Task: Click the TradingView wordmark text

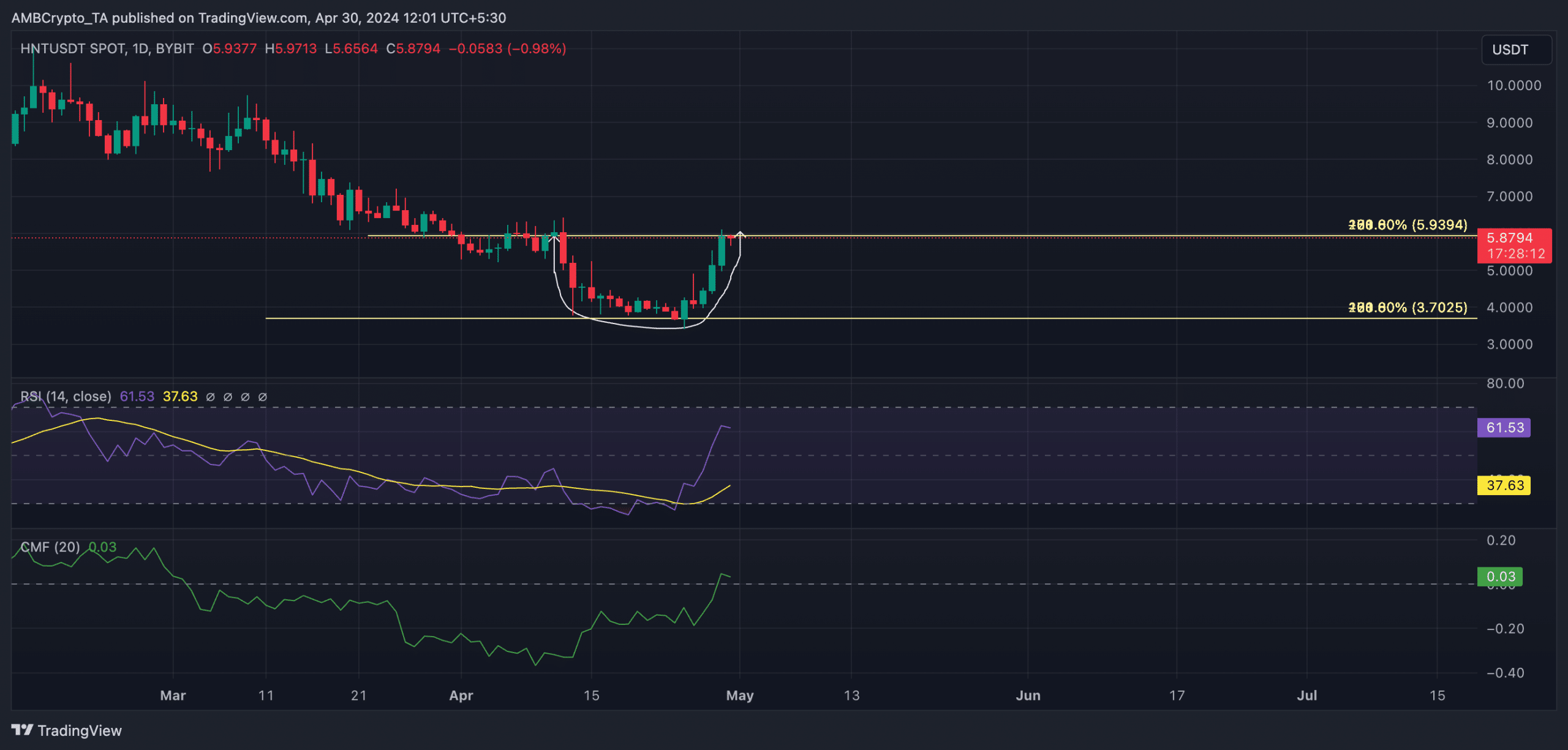Action: click(x=80, y=730)
